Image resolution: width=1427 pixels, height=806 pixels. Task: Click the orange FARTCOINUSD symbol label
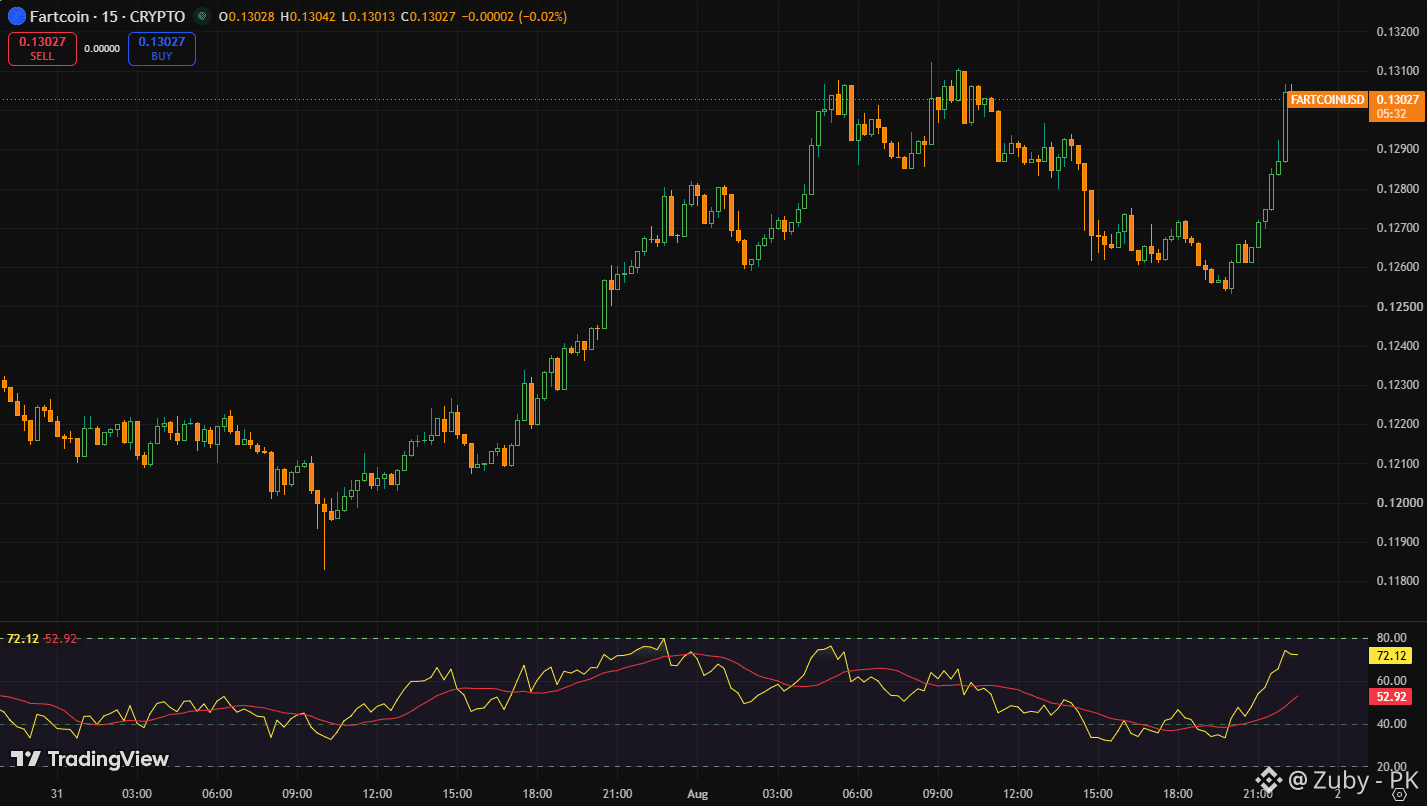coord(1327,99)
